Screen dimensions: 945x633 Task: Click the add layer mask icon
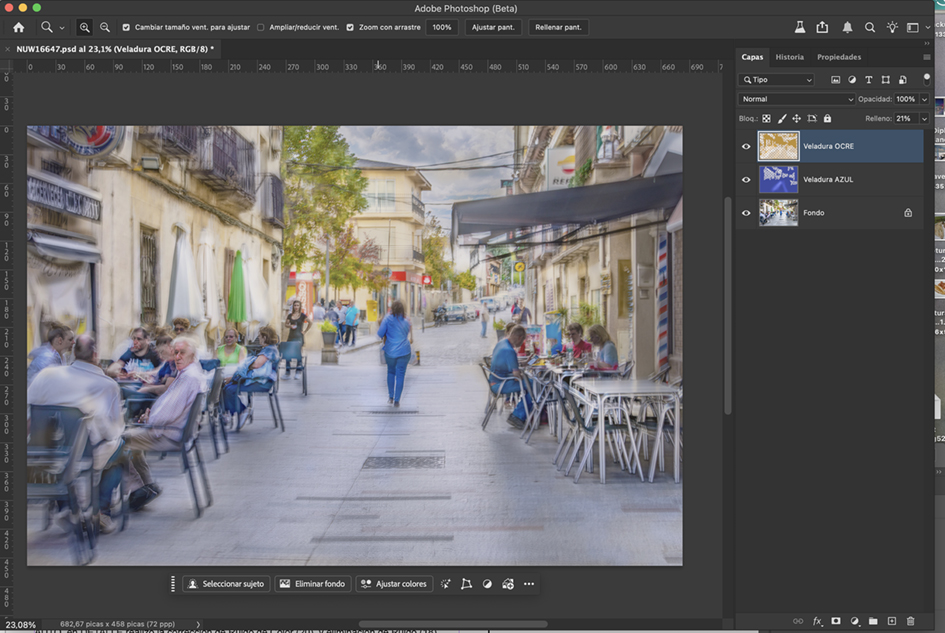(x=836, y=621)
